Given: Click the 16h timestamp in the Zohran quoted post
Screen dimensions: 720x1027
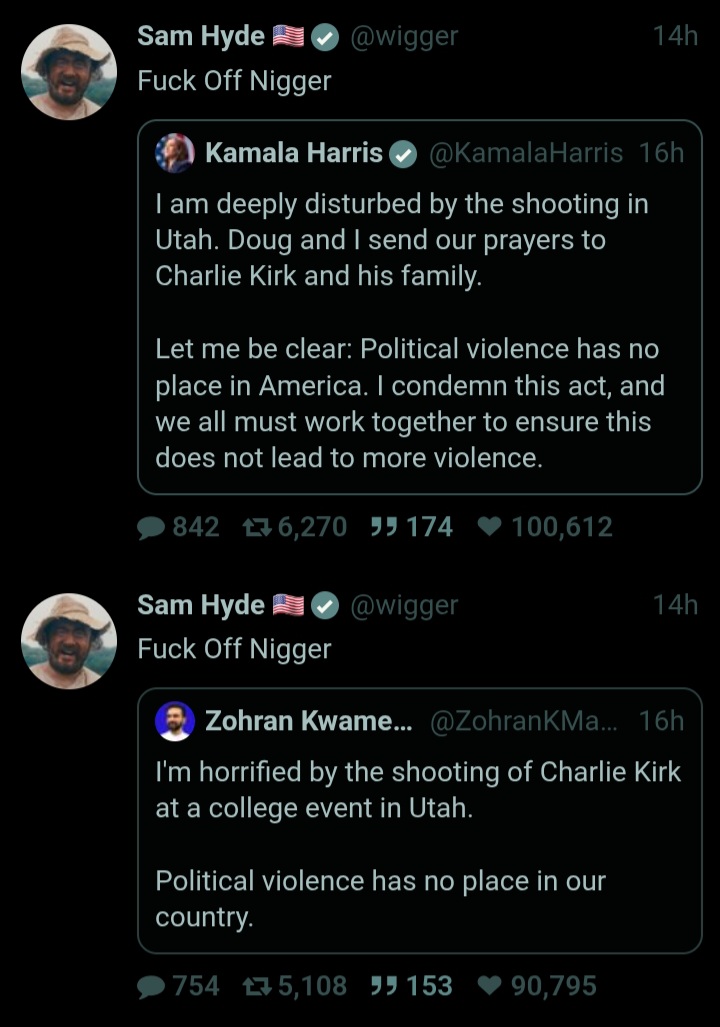Looking at the screenshot, I should coord(661,721).
